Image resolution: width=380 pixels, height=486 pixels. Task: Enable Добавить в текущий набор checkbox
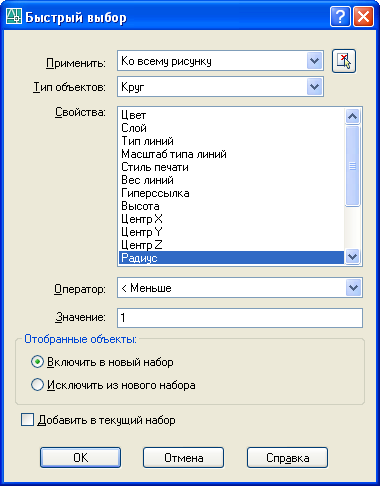27,420
